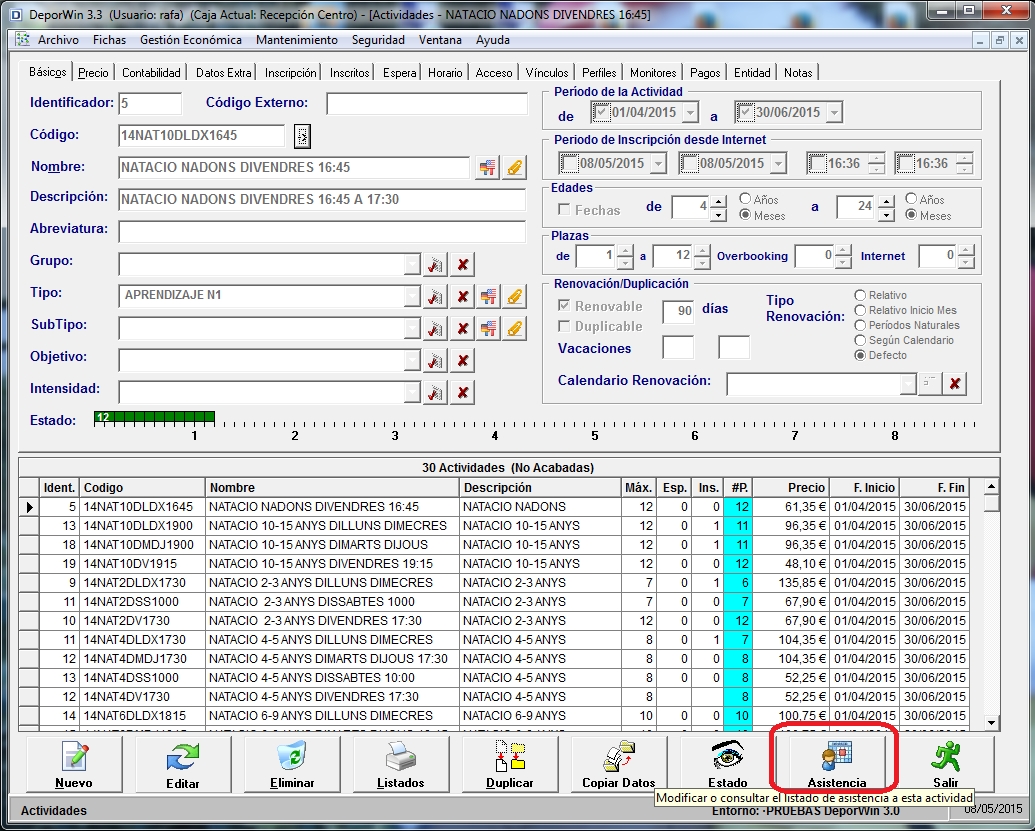Image resolution: width=1035 pixels, height=831 pixels.
Task: Switch to the Precio tab
Action: pyautogui.click(x=93, y=73)
